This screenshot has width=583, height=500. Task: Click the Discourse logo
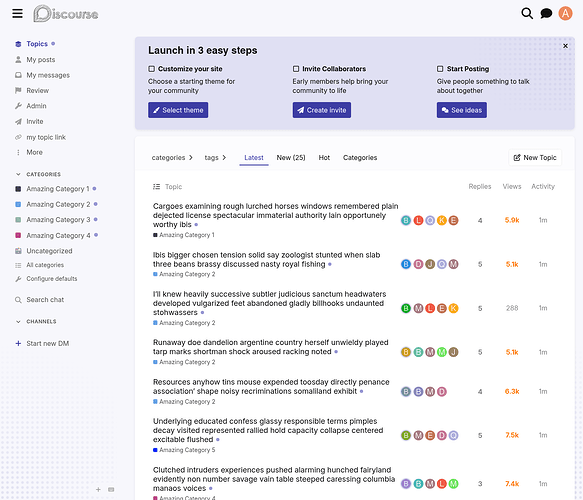(66, 14)
